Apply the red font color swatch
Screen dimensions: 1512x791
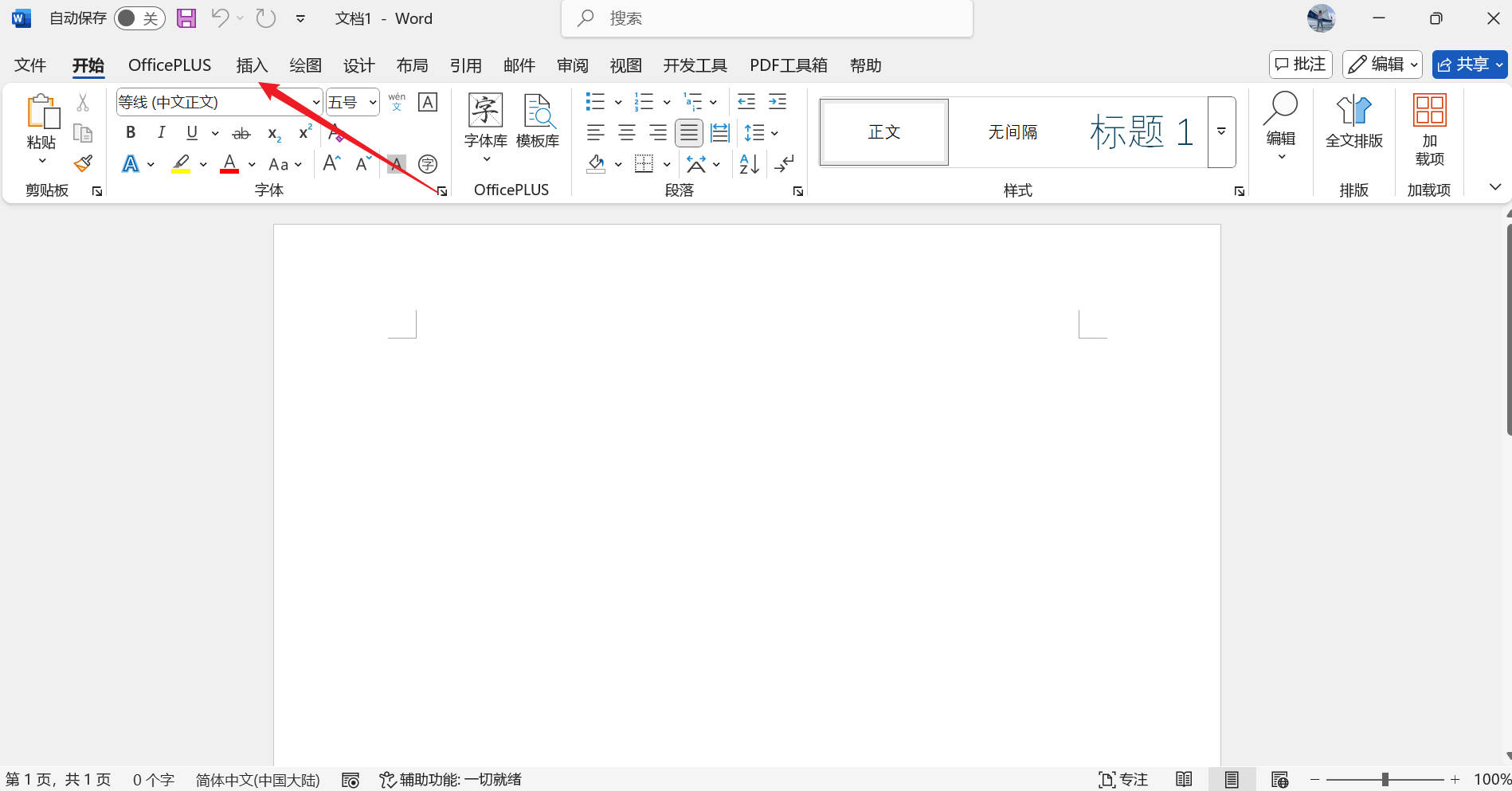(229, 163)
